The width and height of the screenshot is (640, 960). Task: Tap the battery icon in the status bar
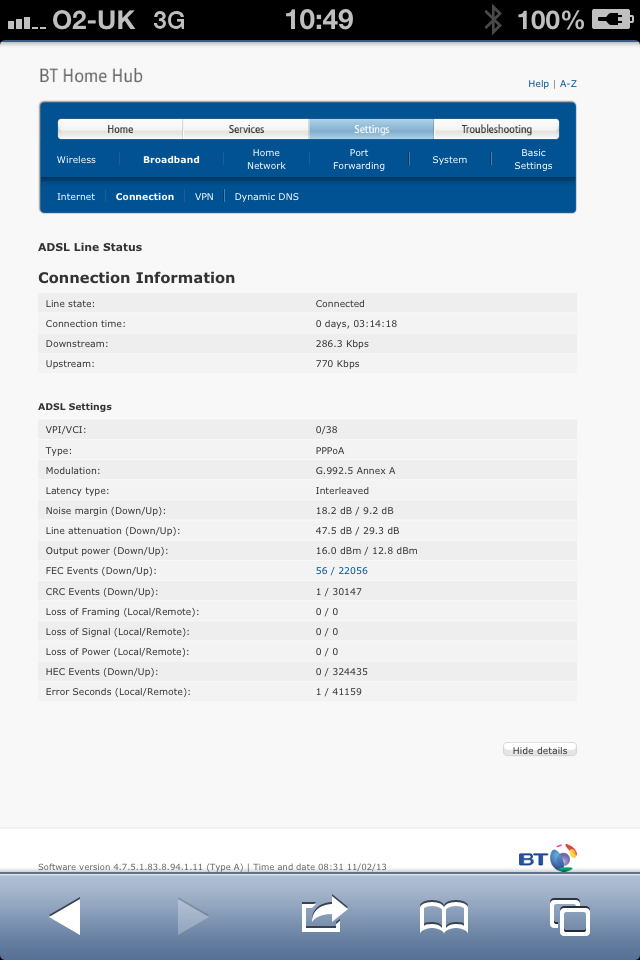point(612,20)
